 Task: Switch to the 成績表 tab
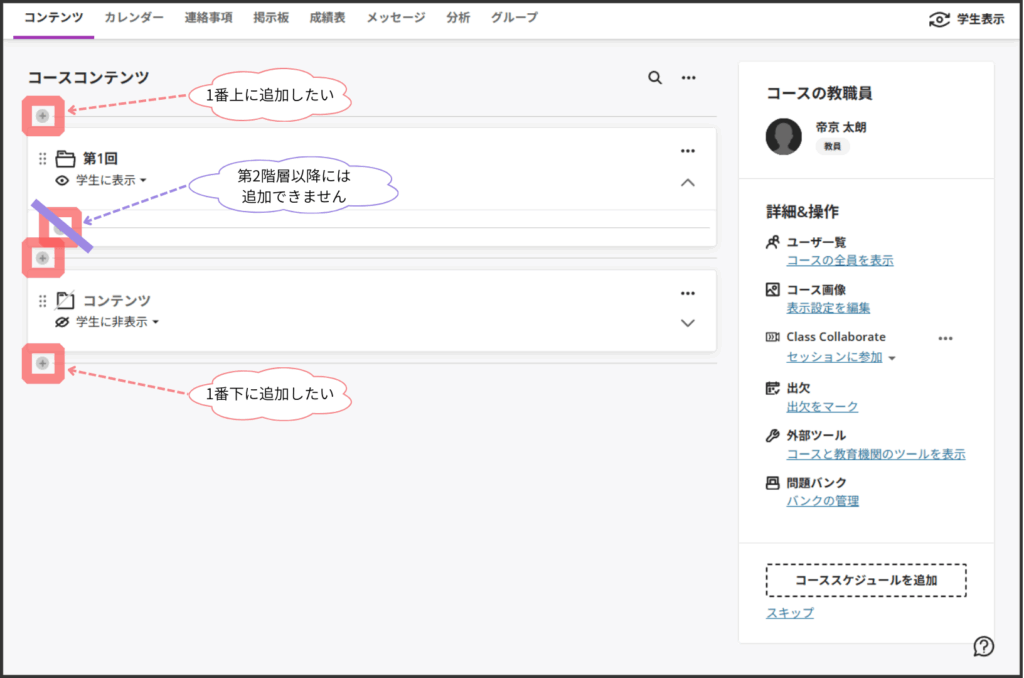[327, 18]
